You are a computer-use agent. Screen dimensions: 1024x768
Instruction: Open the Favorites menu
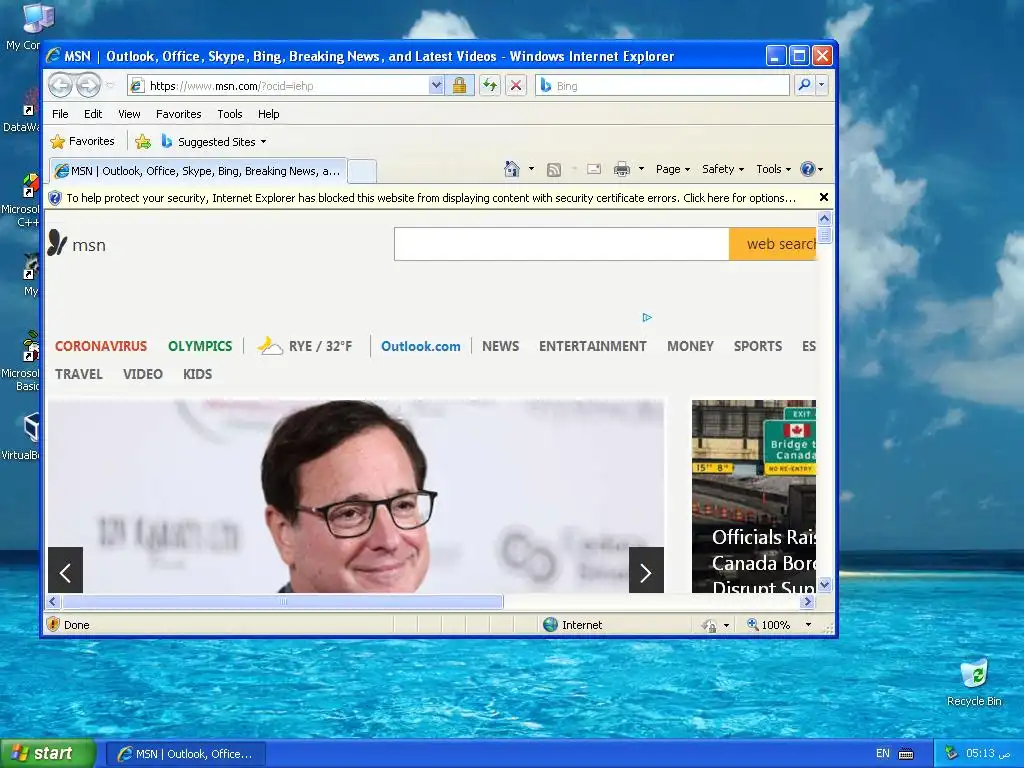[x=178, y=114]
